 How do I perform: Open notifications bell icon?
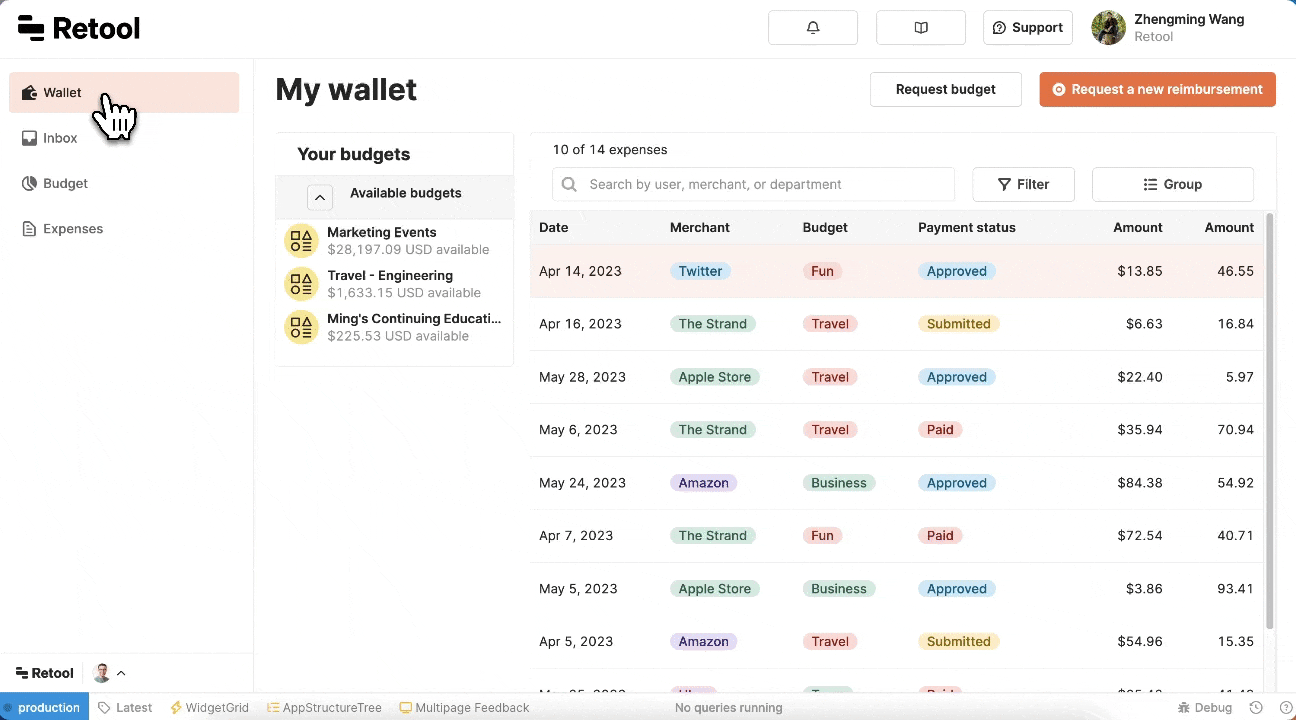(812, 28)
